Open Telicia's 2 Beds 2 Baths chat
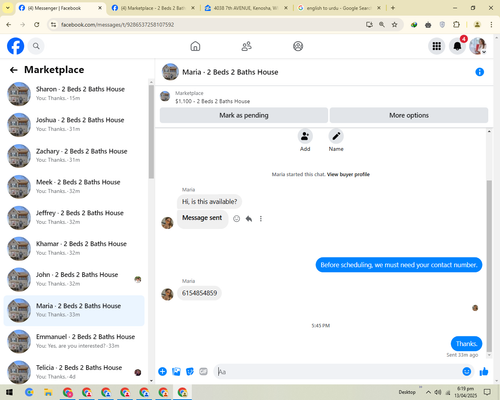Screen dimensions: 500x400 (74, 372)
